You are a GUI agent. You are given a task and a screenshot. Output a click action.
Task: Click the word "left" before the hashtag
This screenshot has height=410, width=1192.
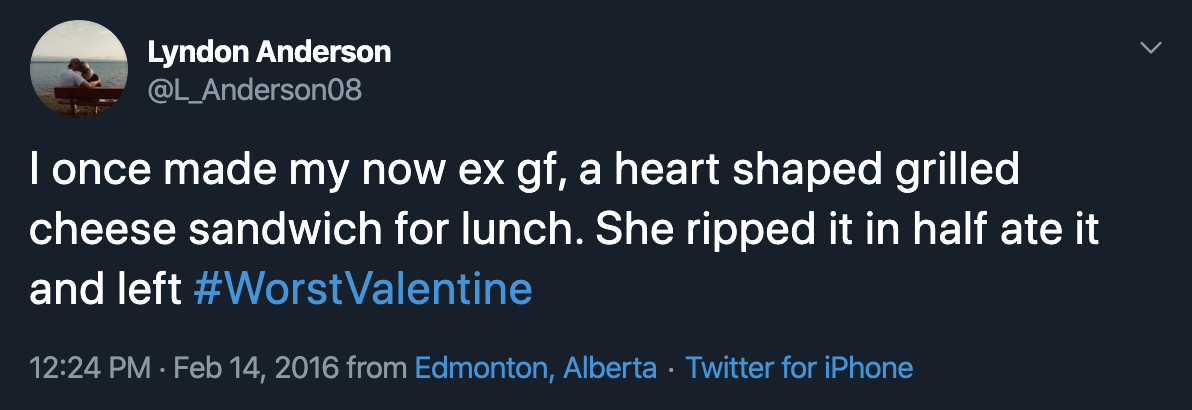click(145, 290)
